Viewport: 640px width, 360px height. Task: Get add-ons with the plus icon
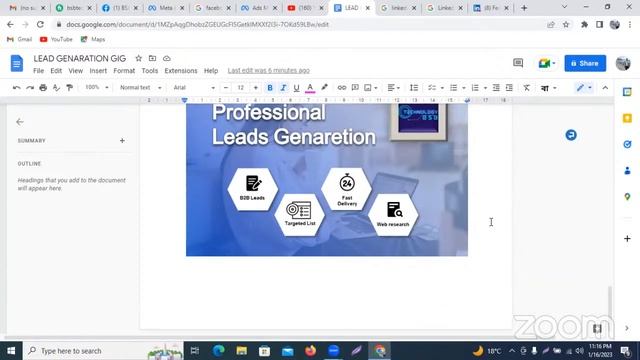click(627, 238)
